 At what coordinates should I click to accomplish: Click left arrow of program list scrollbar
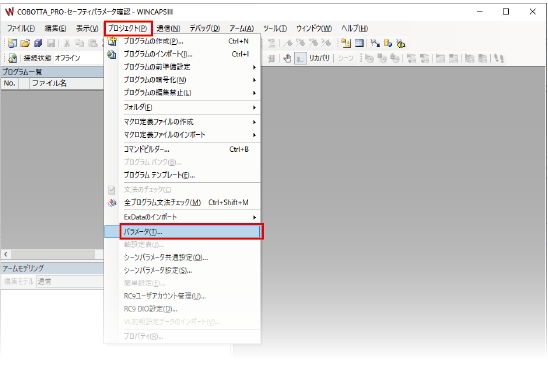[x=6, y=254]
